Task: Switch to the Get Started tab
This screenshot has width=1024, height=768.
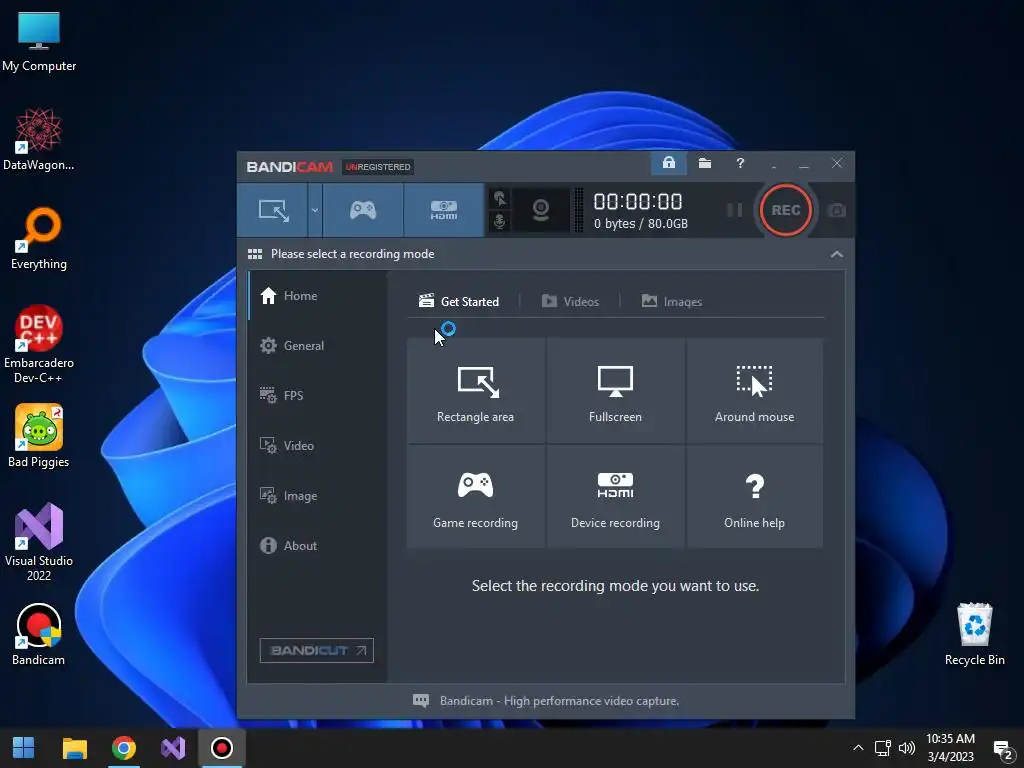Action: 459,301
